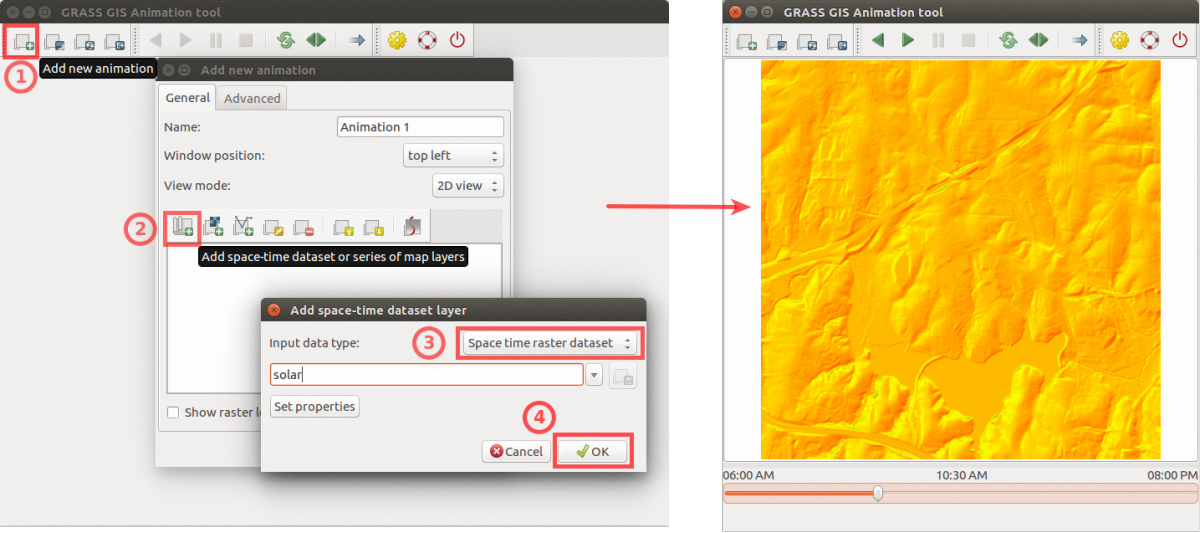1200x533 pixels.
Task: Select the General tab
Action: click(x=187, y=98)
